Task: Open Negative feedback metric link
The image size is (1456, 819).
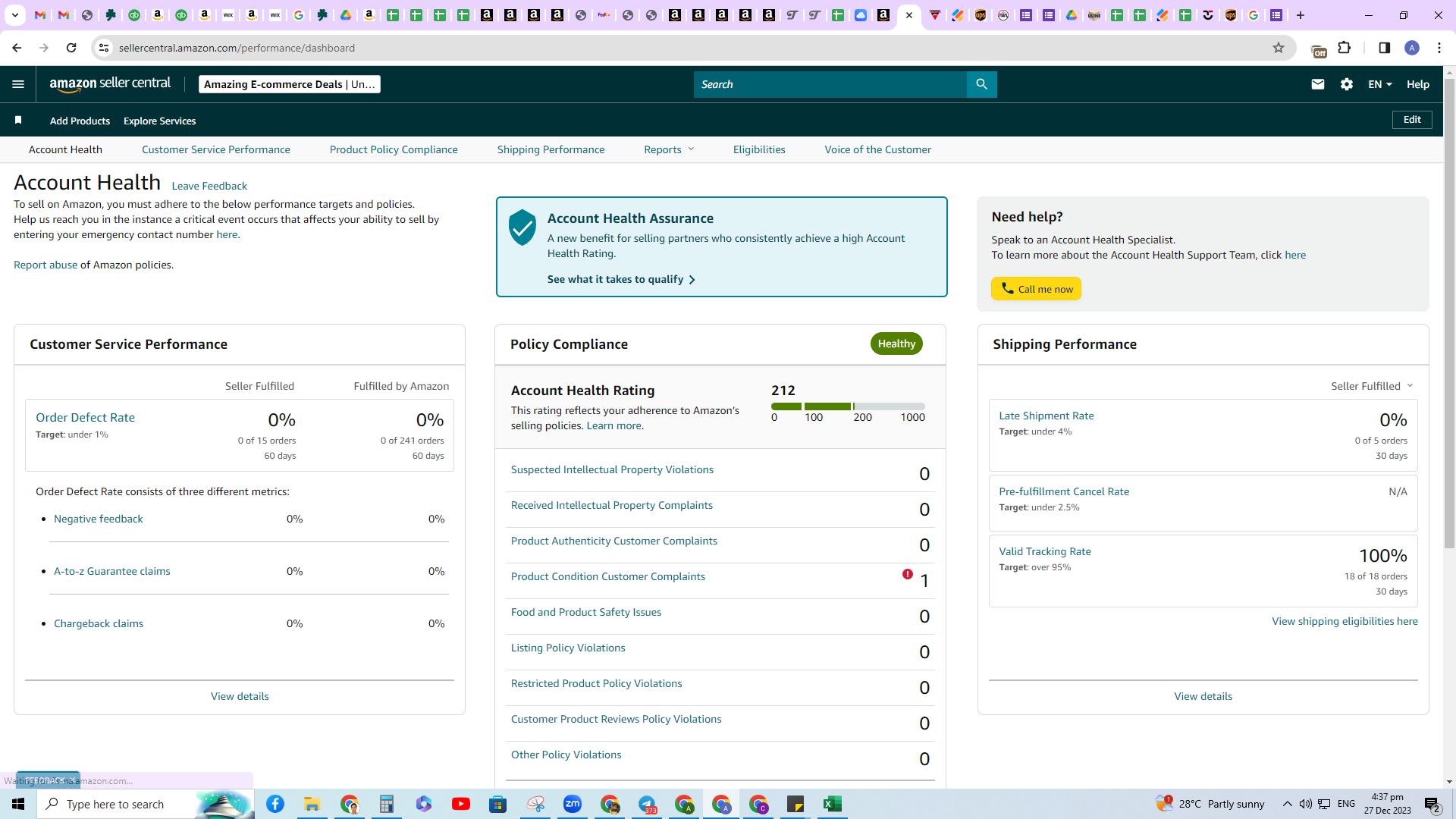Action: [98, 519]
